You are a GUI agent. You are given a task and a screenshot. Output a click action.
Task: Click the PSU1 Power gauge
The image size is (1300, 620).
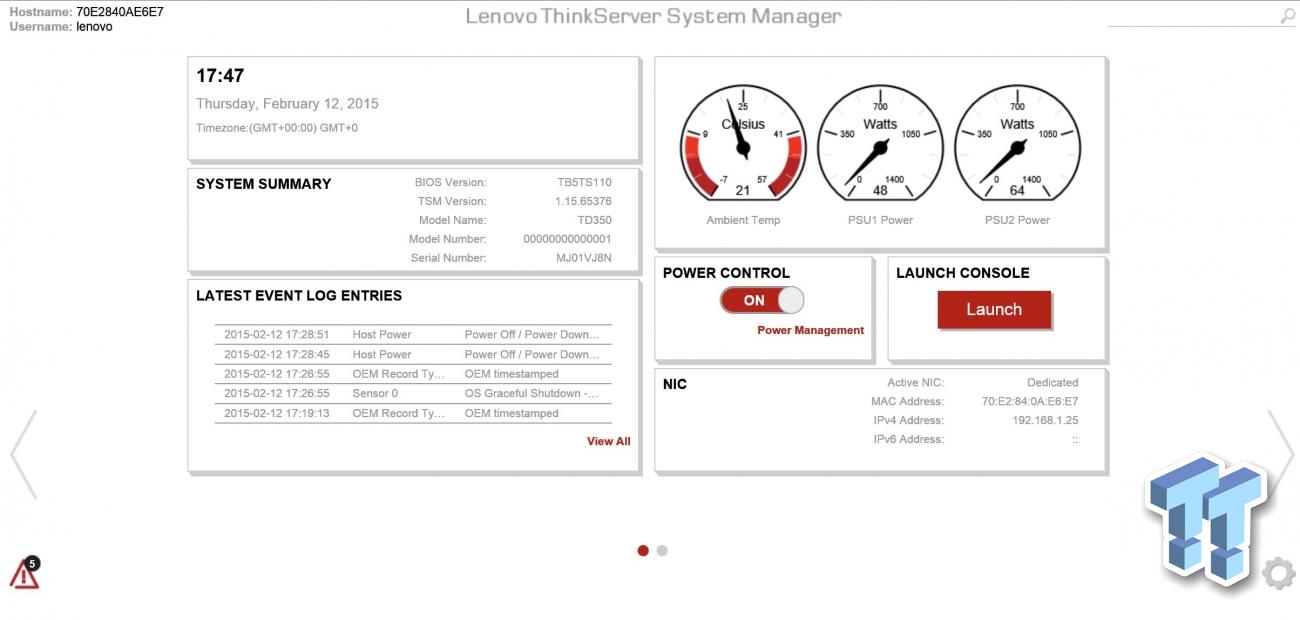880,145
